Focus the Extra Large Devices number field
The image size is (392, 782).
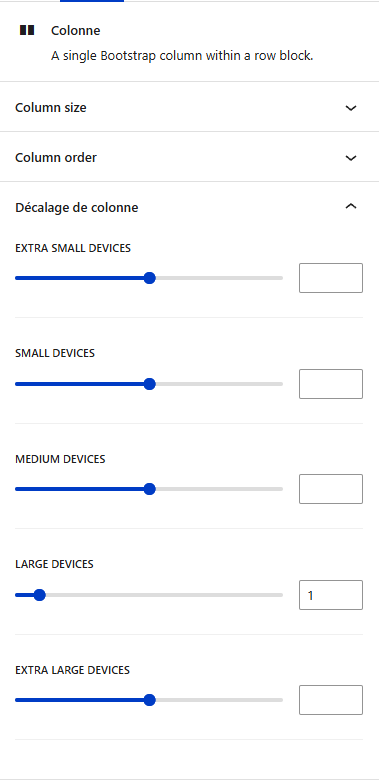point(331,700)
